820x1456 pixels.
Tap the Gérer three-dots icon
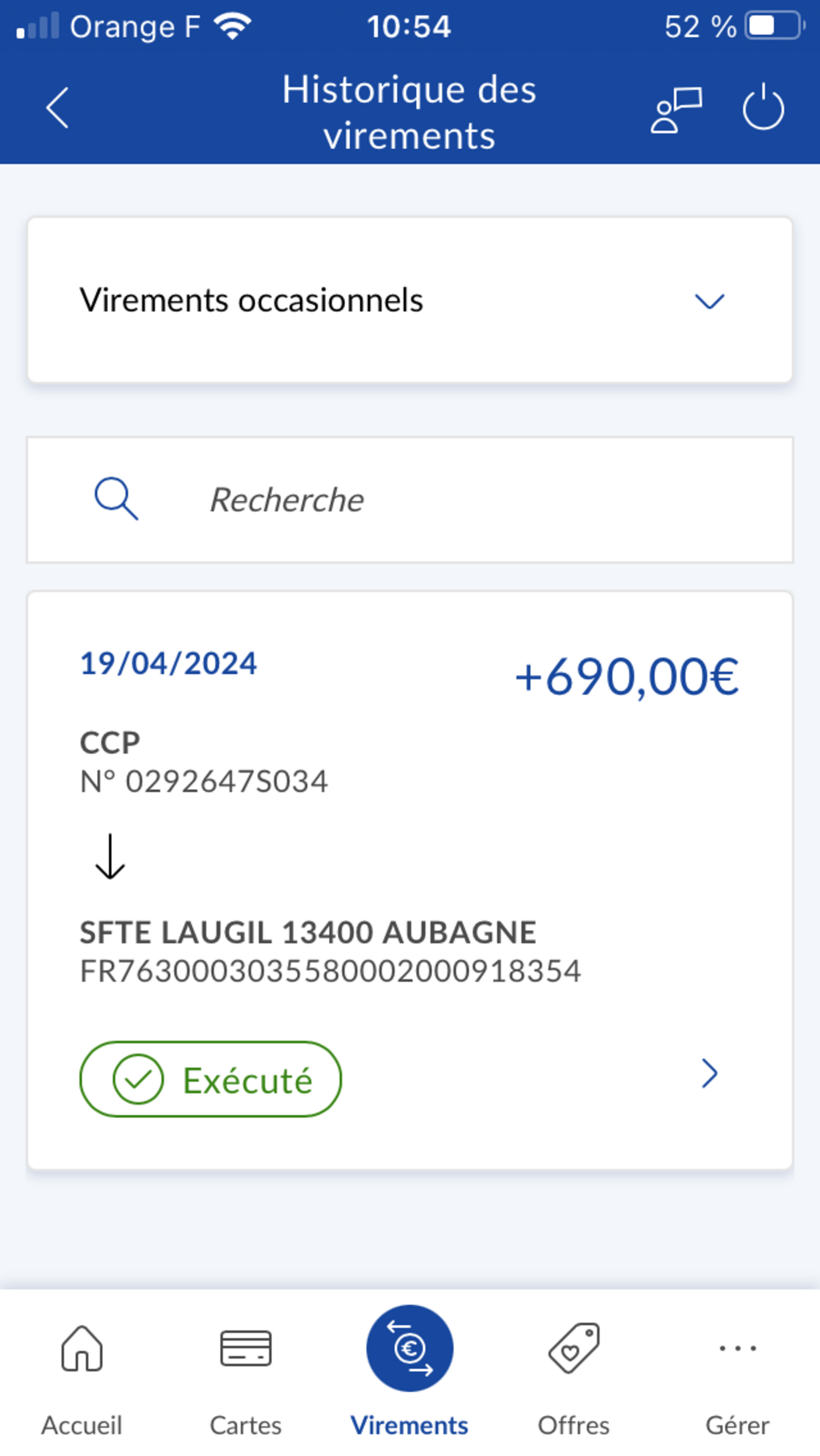[x=738, y=1349]
